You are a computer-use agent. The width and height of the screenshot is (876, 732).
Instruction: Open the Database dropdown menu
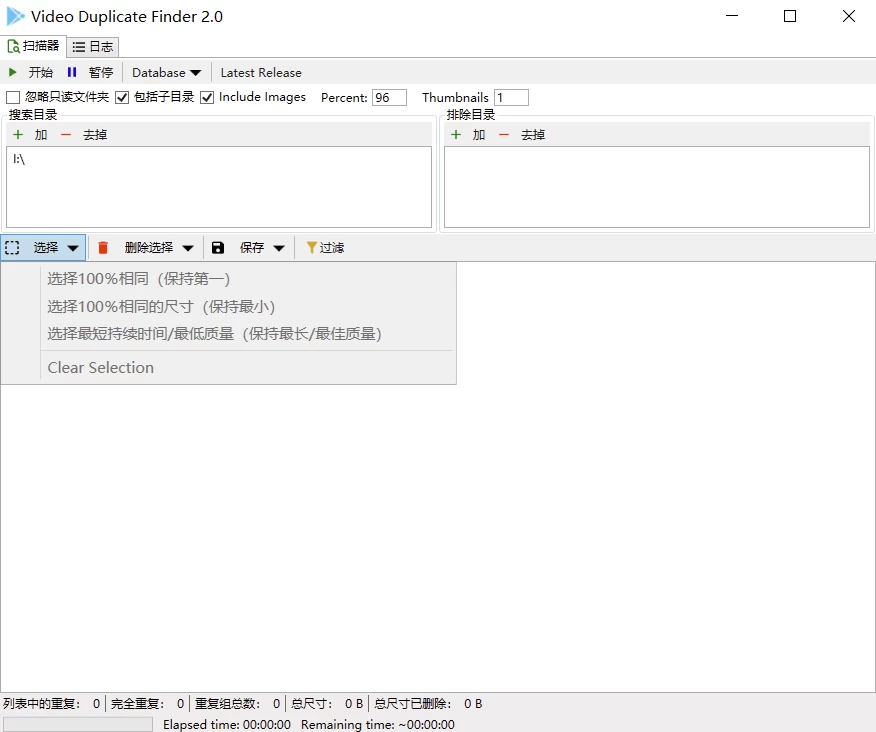tap(166, 72)
